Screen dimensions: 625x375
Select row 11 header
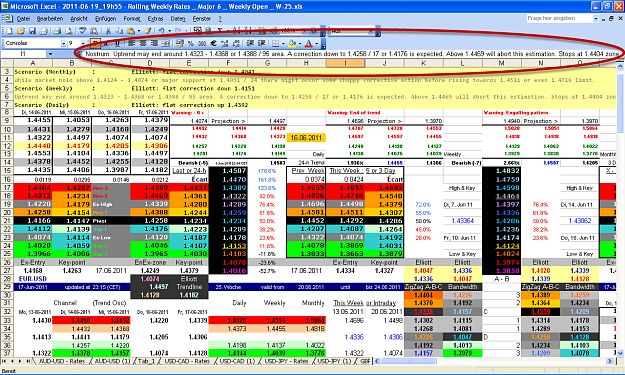(x=7, y=137)
